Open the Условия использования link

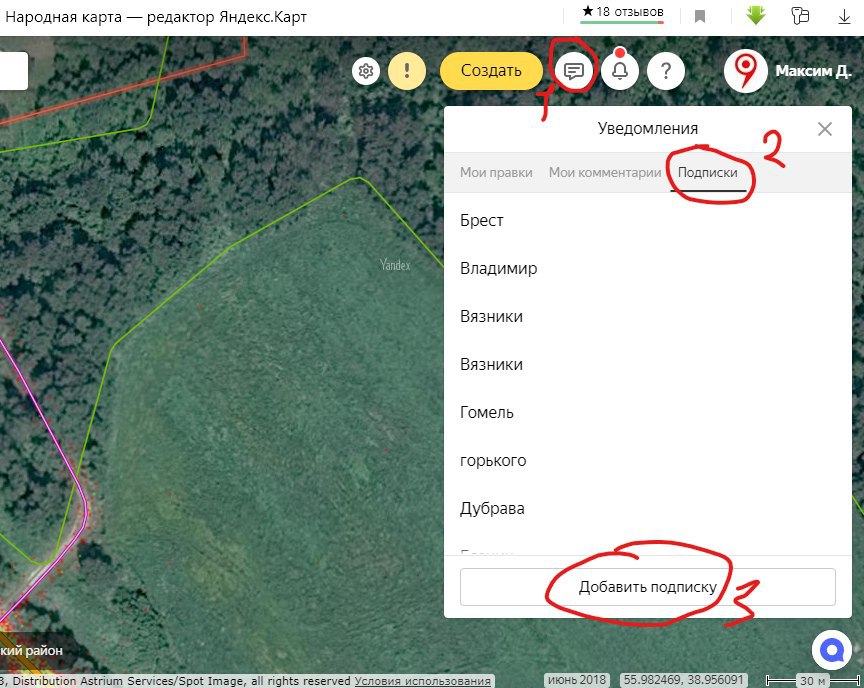coord(422,681)
